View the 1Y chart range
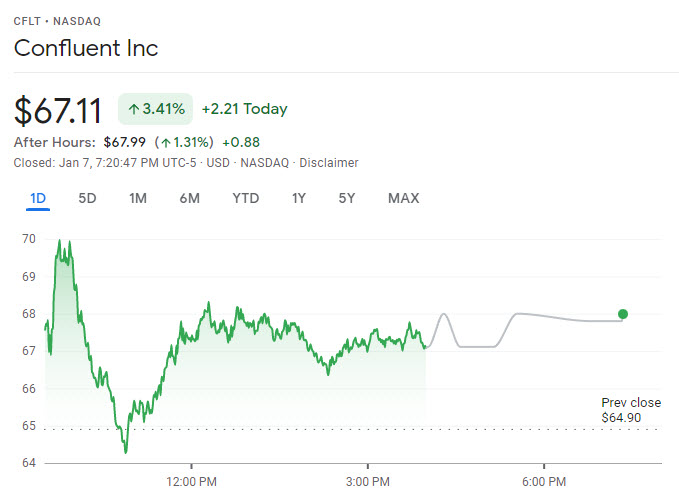Viewport: 679px width, 499px height. coord(298,198)
